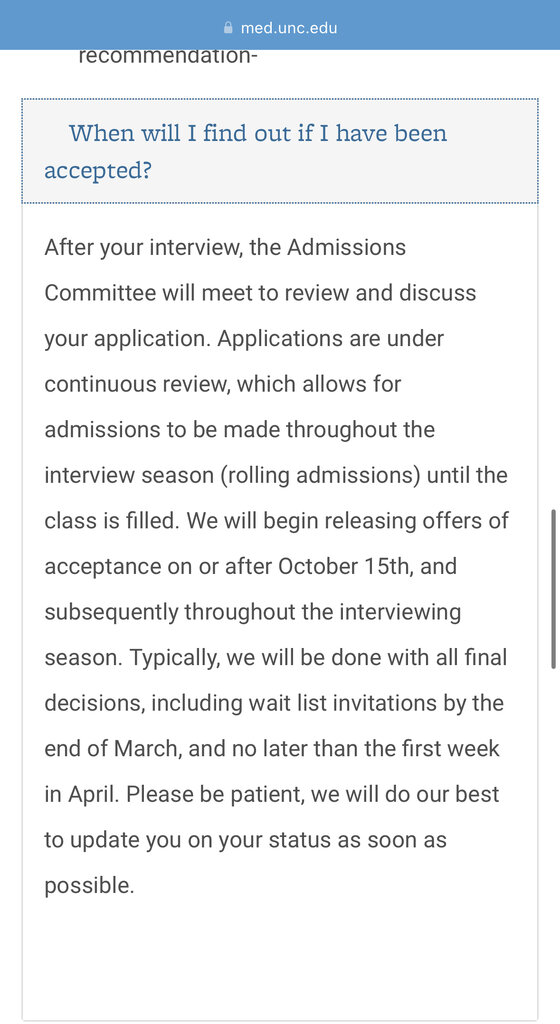Image resolution: width=560 pixels, height=1024 pixels.
Task: Click the final word 'possible.'
Action: (x=89, y=886)
